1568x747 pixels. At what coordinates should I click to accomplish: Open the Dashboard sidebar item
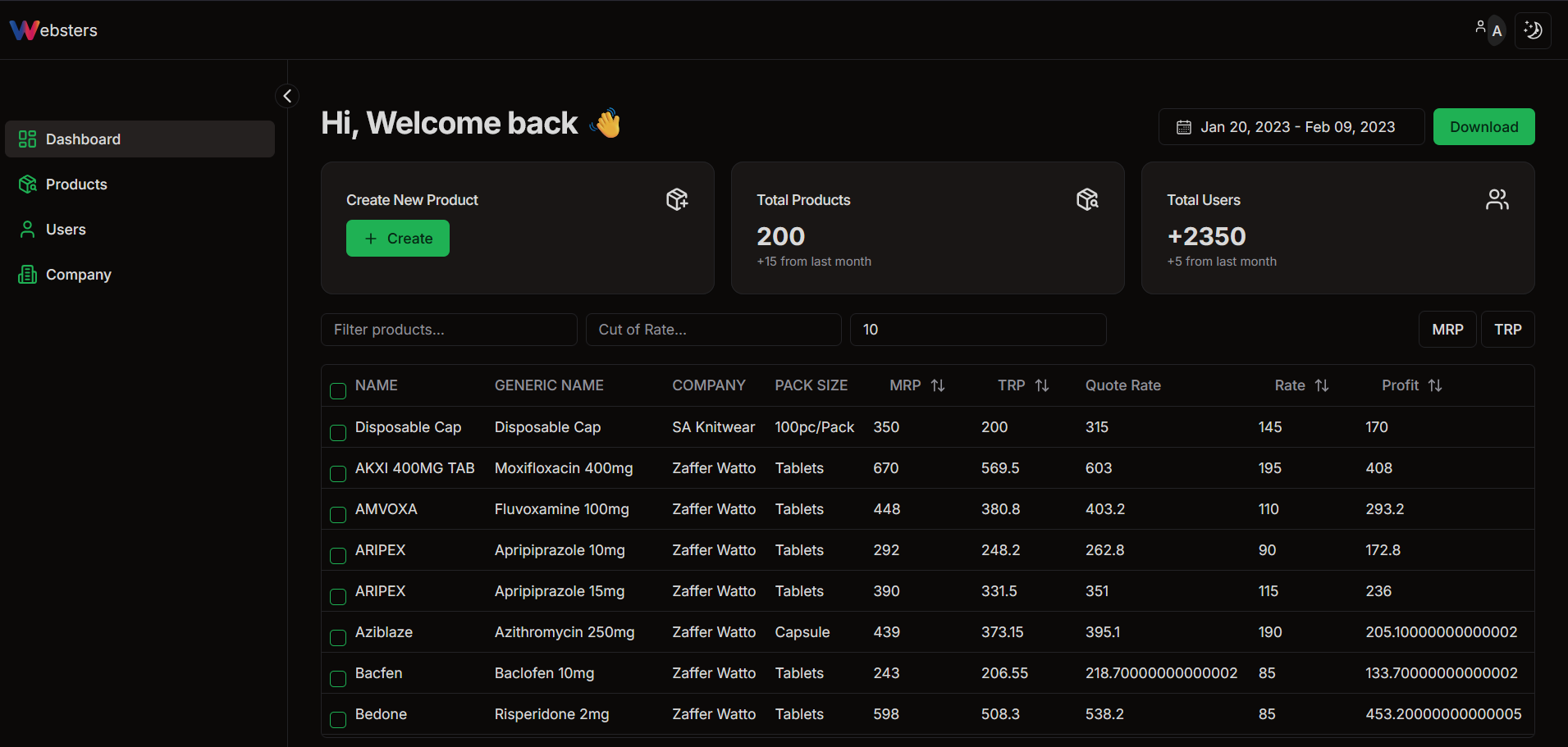[x=139, y=139]
